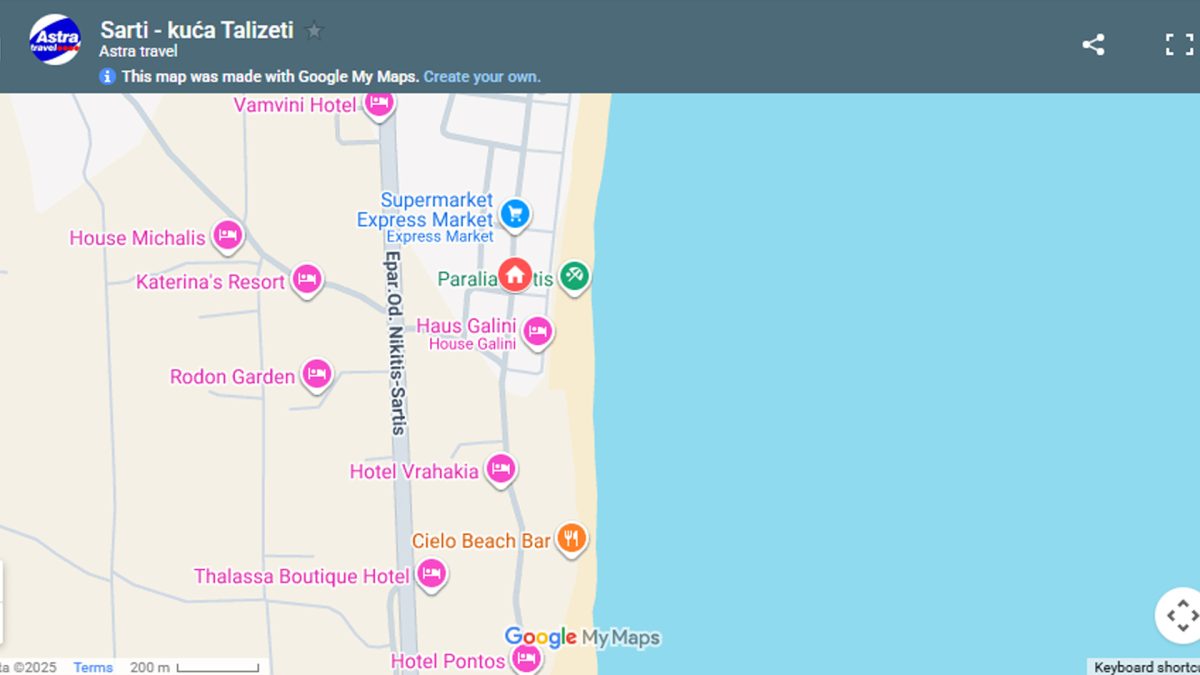The image size is (1200, 675).
Task: Select the Express Market shopping cart marker
Action: coord(515,212)
